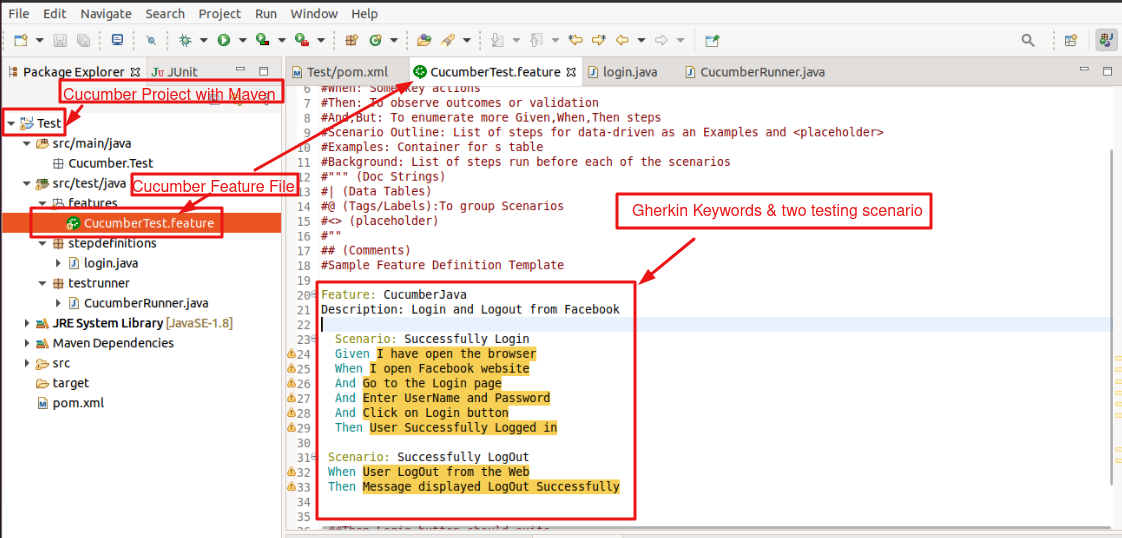Open the Run configurations dropdown arrow
Image resolution: width=1122 pixels, height=538 pixels.
tap(243, 41)
